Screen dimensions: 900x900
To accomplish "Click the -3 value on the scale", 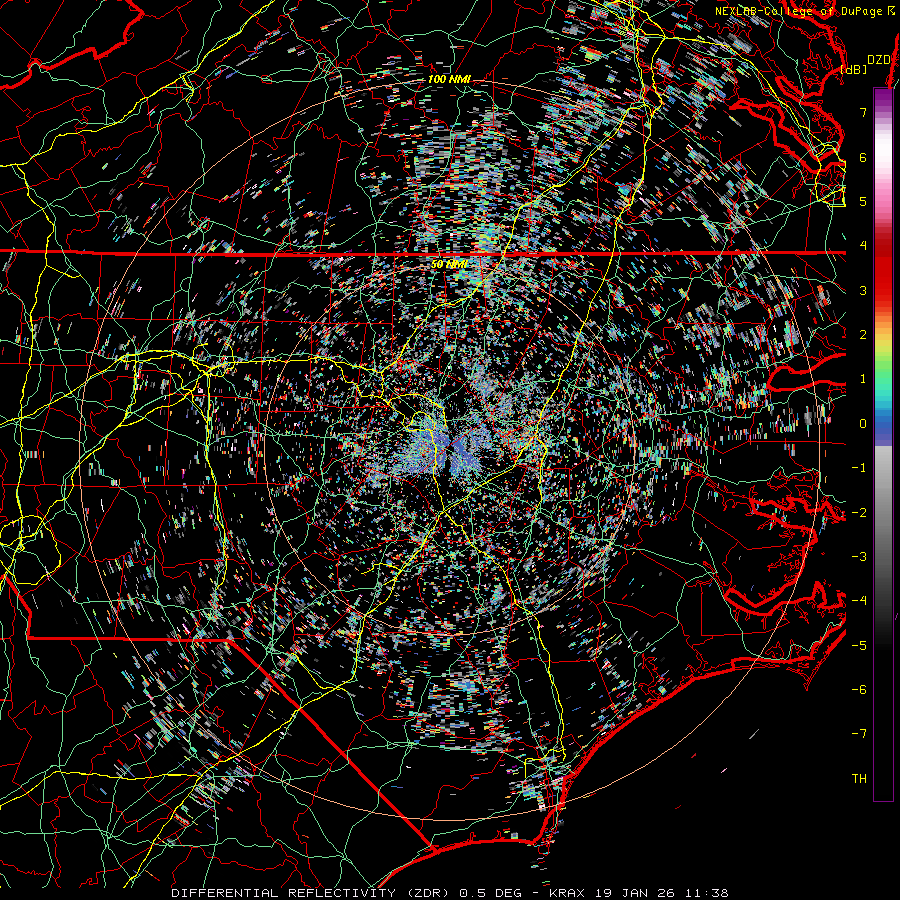I will click(x=859, y=557).
